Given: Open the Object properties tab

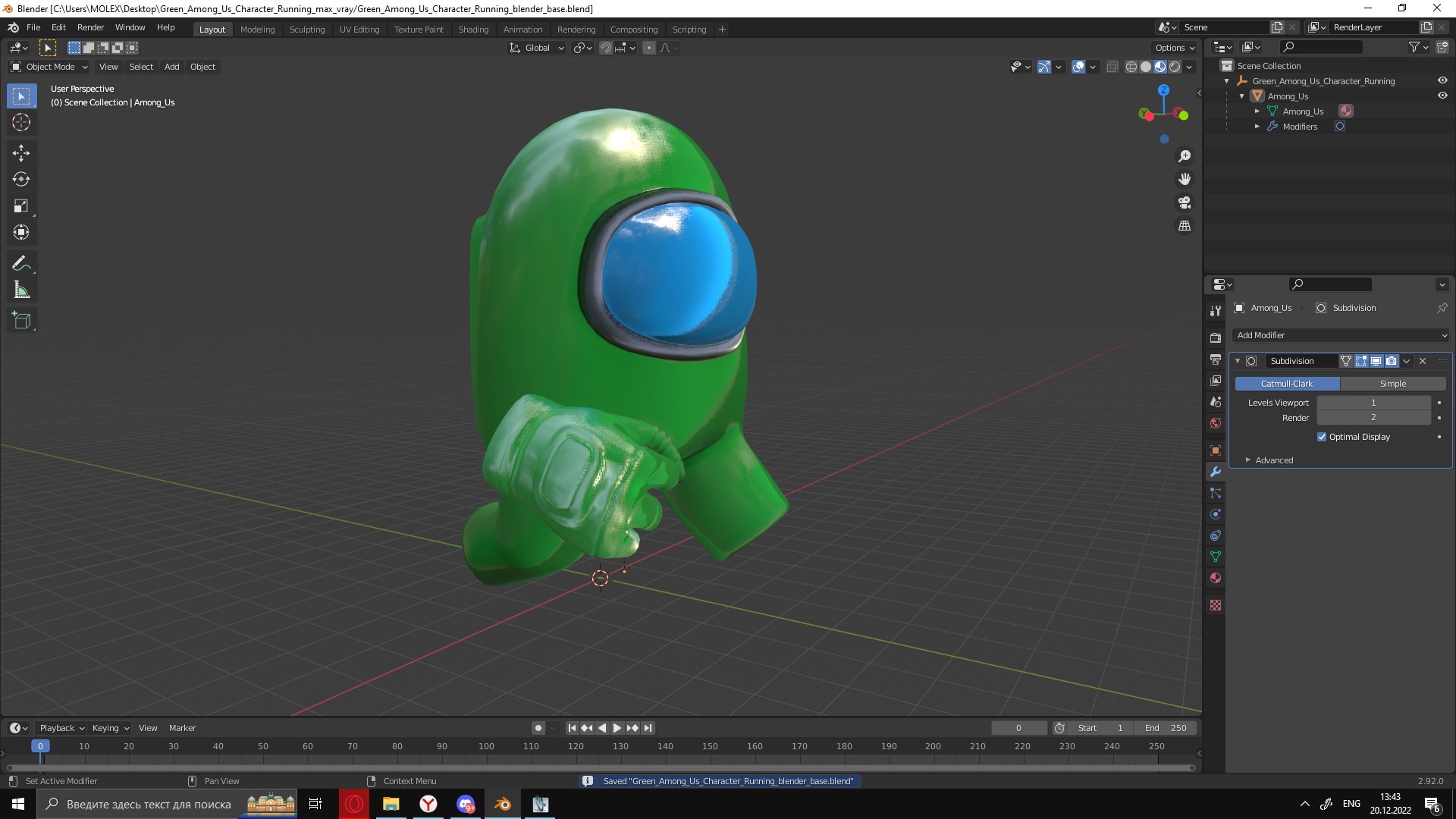Looking at the screenshot, I should [1216, 450].
